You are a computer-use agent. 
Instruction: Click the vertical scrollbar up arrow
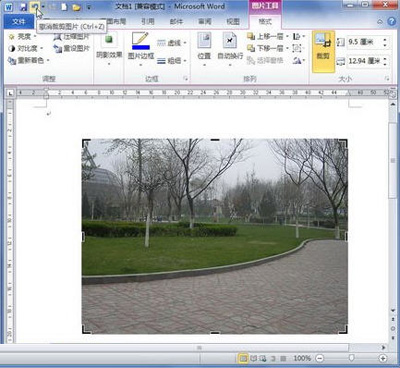pos(393,104)
